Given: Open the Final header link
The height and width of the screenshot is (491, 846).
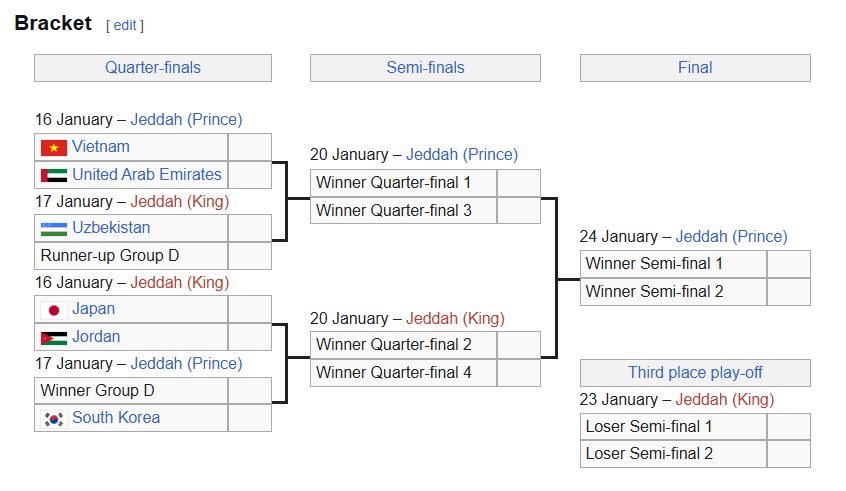Looking at the screenshot, I should pyautogui.click(x=695, y=68).
